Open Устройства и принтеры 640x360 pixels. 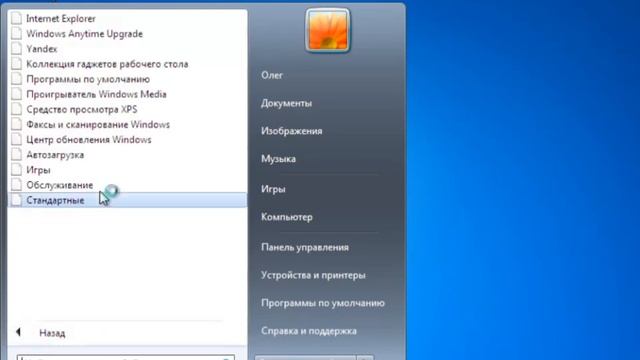click(x=313, y=275)
